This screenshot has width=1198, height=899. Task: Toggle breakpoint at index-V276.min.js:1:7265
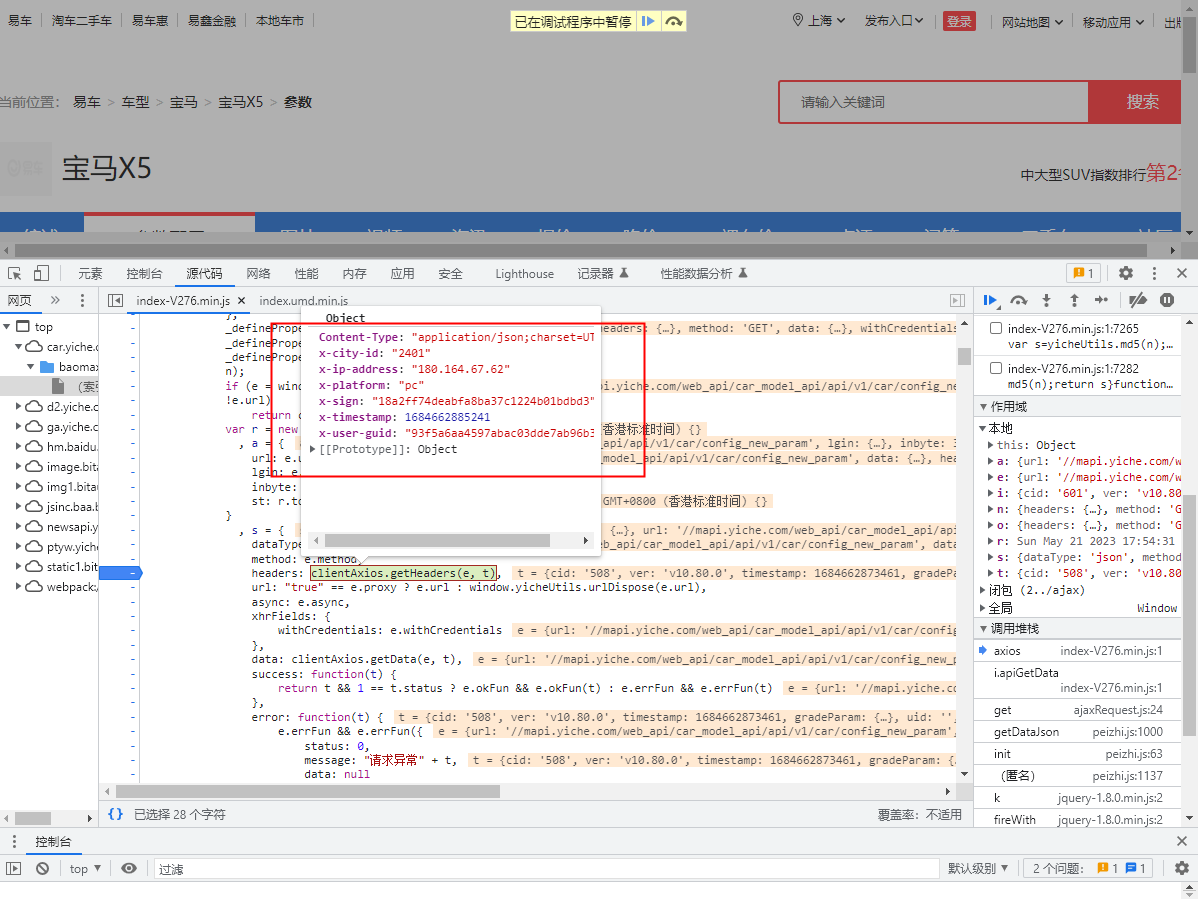click(996, 328)
